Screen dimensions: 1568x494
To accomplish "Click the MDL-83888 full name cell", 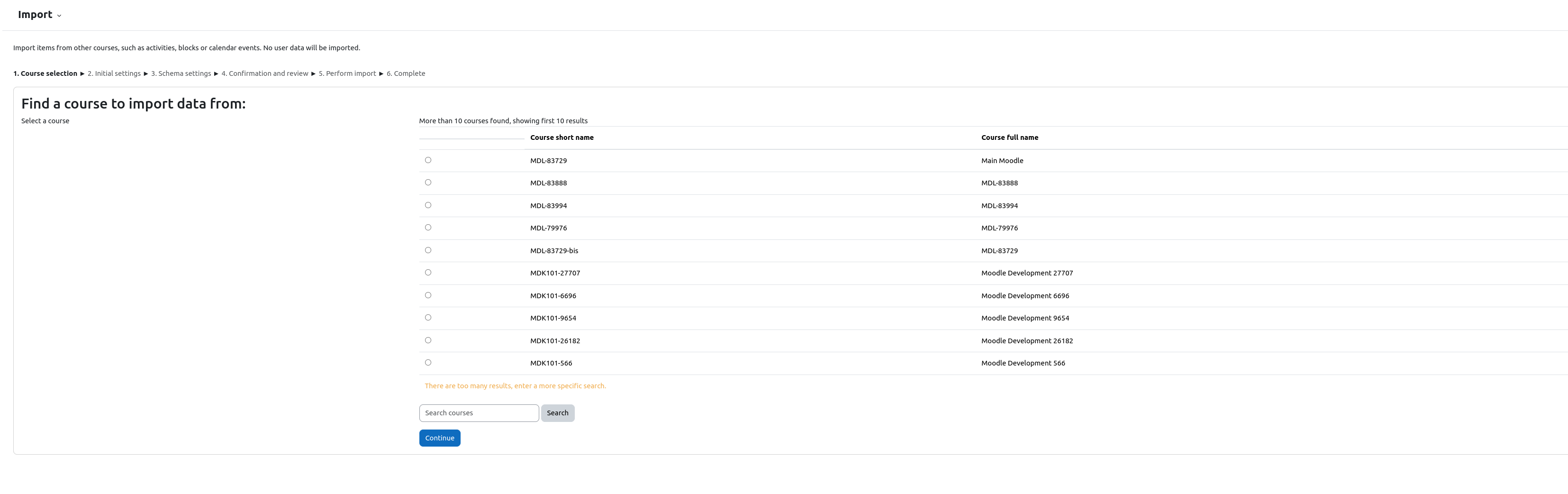I will tap(999, 183).
